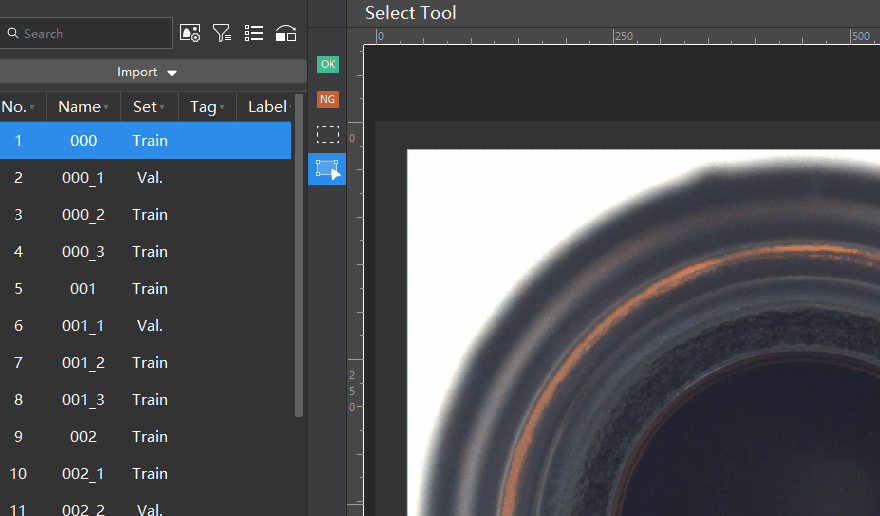Click the Label column header
Image resolution: width=880 pixels, height=516 pixels.
pyautogui.click(x=267, y=107)
